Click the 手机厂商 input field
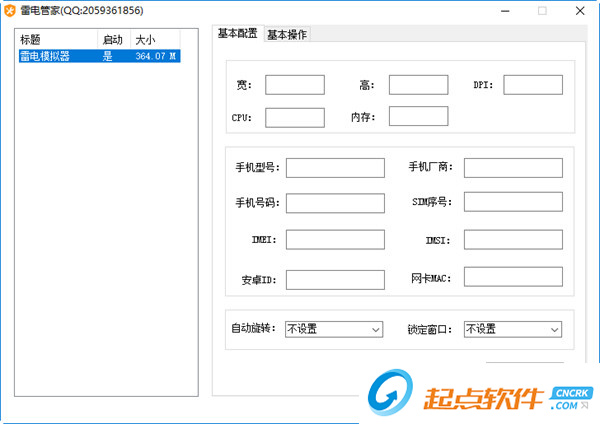 click(513, 168)
